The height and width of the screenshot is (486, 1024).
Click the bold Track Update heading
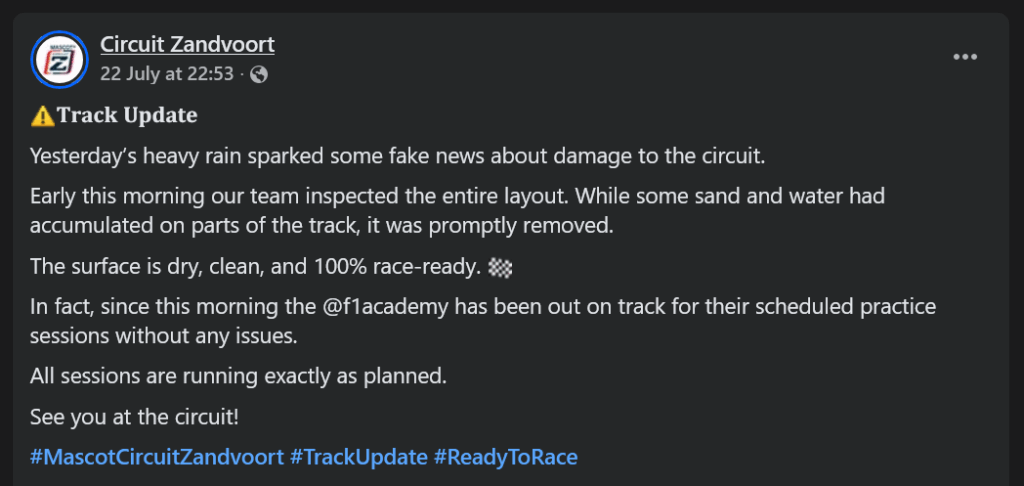[127, 115]
